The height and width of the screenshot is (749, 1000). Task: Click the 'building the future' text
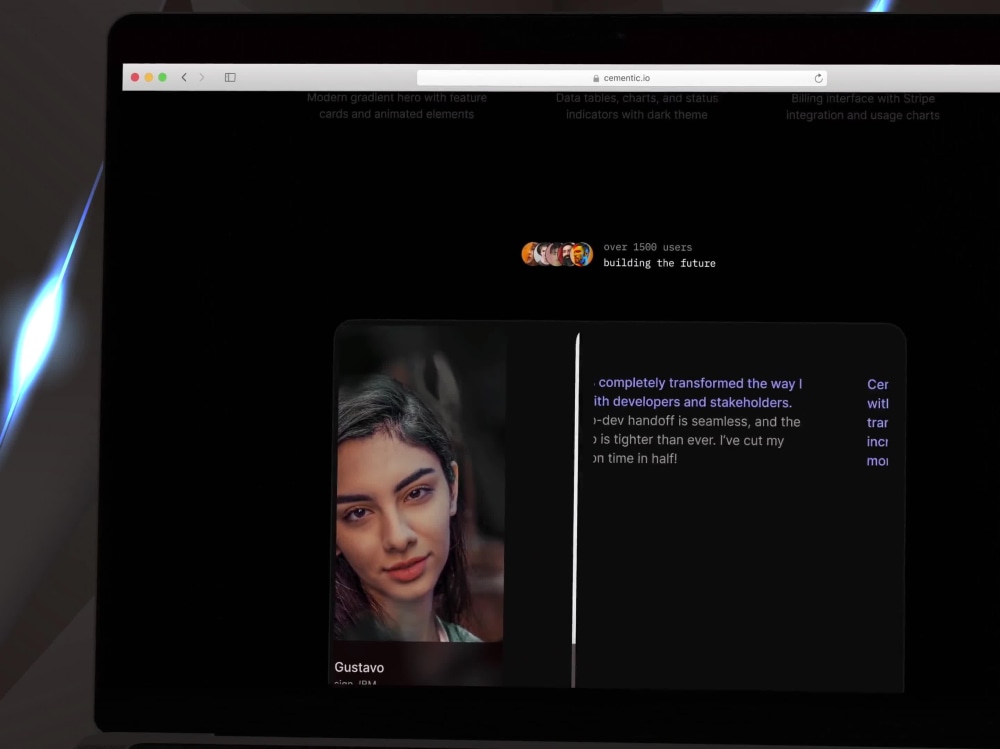coord(659,263)
